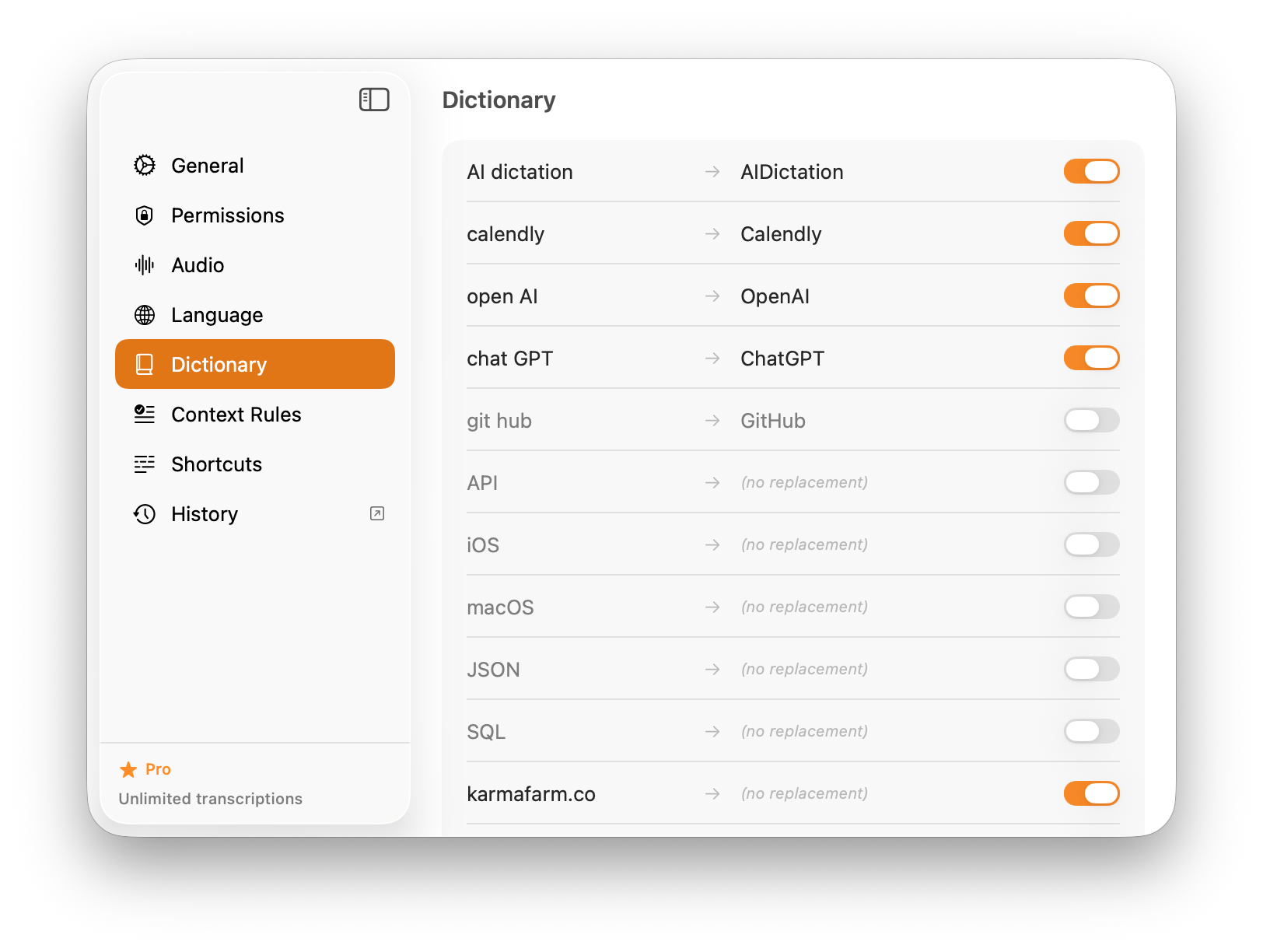Select the Context Rules checklist icon

click(x=145, y=415)
